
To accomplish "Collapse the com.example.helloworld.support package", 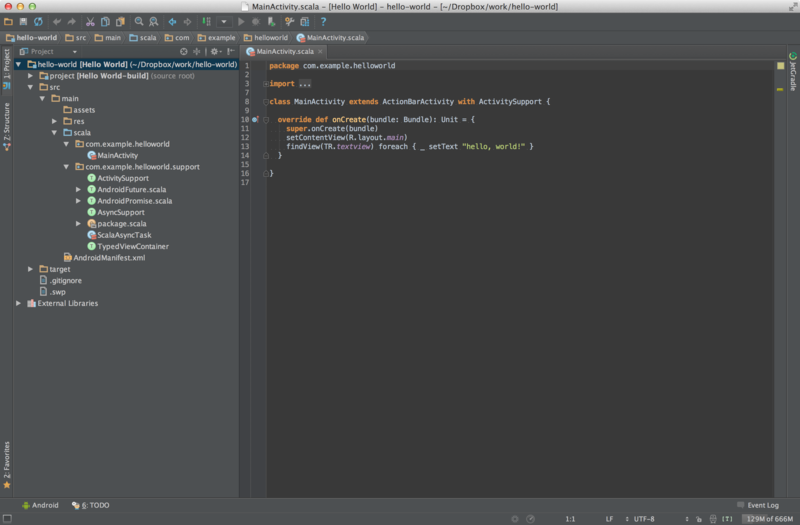I will click(x=66, y=167).
